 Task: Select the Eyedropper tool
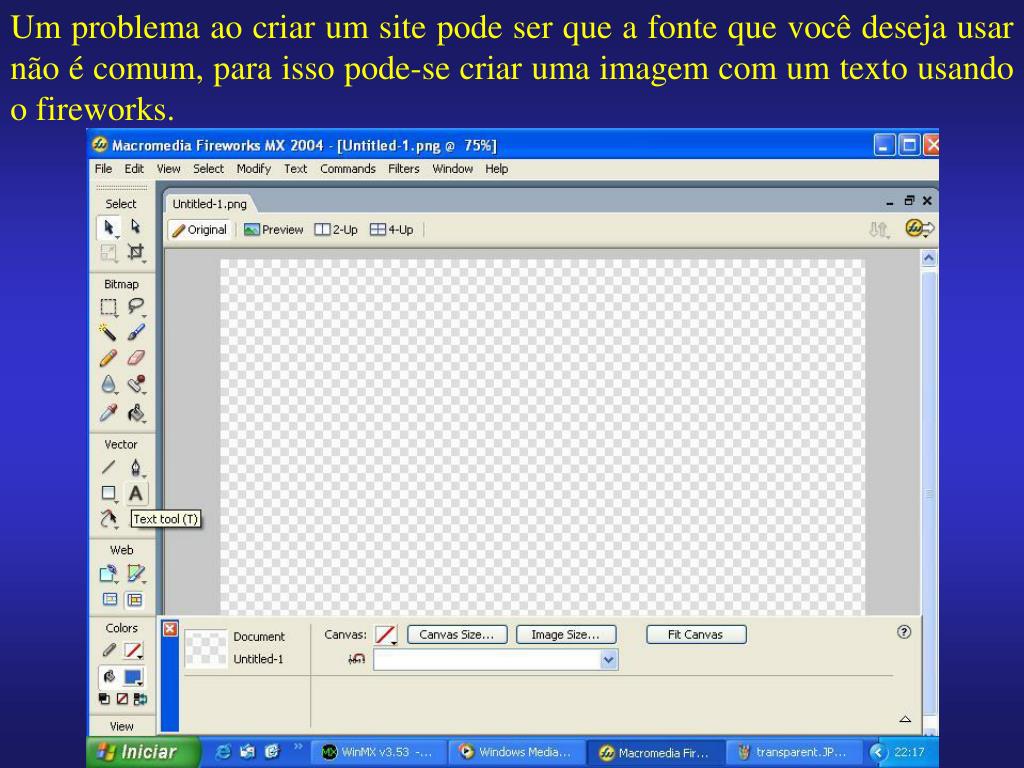(108, 413)
